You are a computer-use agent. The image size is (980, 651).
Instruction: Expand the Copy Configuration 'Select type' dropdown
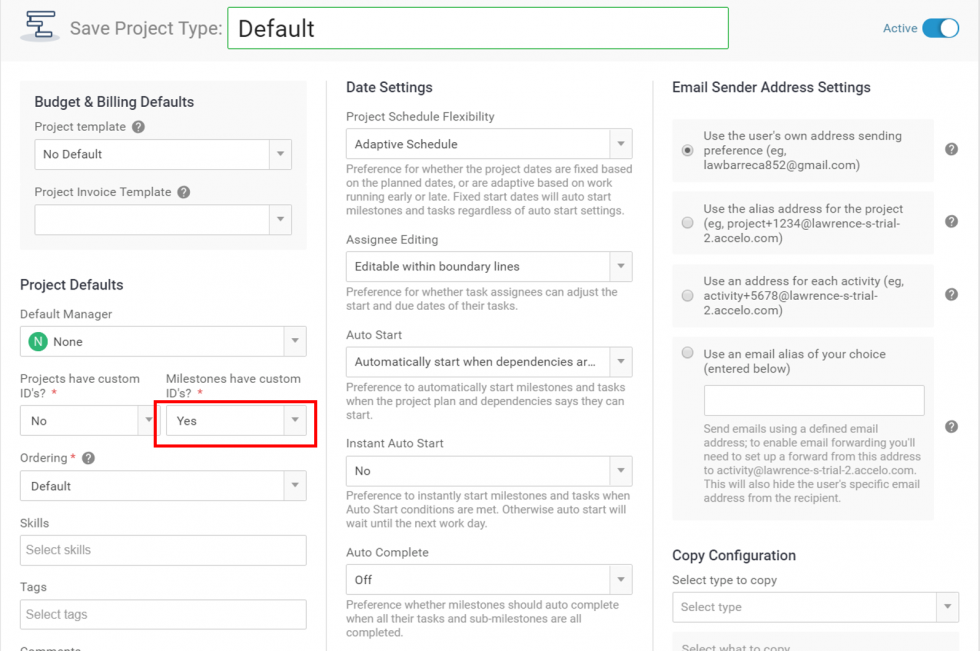(815, 607)
